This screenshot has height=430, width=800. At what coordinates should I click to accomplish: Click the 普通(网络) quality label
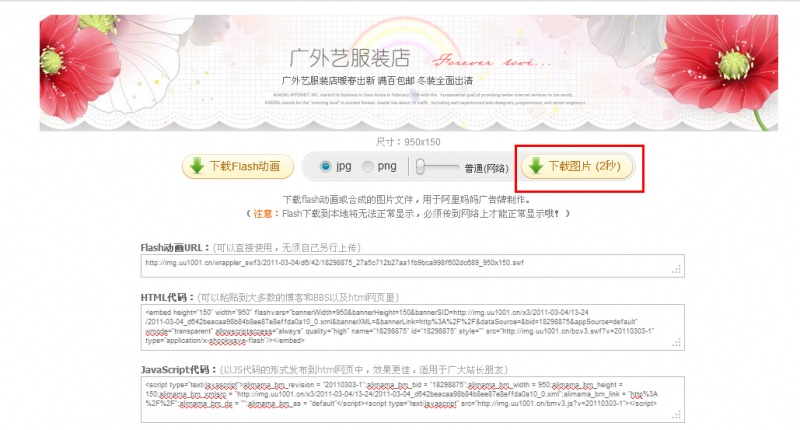pos(487,168)
